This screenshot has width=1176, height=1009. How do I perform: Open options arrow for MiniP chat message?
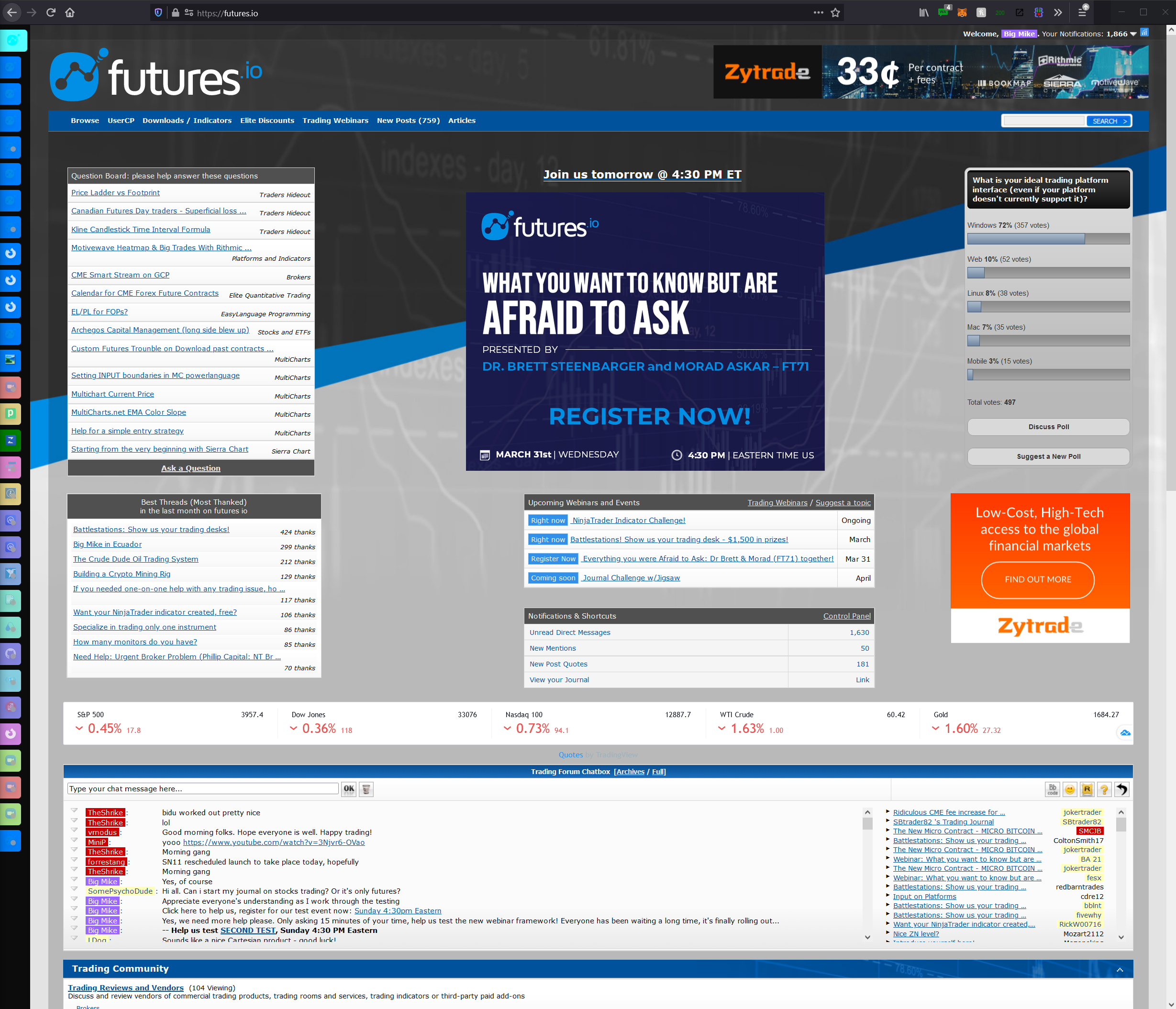[74, 839]
